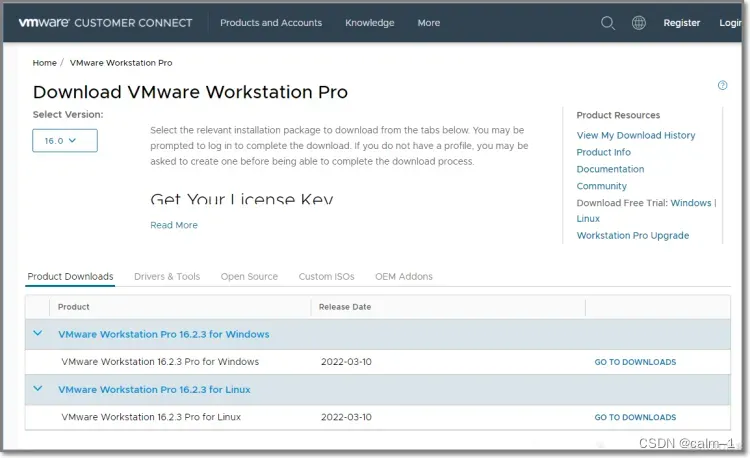Click GO TO DOWNLOADS for Windows row

[x=635, y=362]
